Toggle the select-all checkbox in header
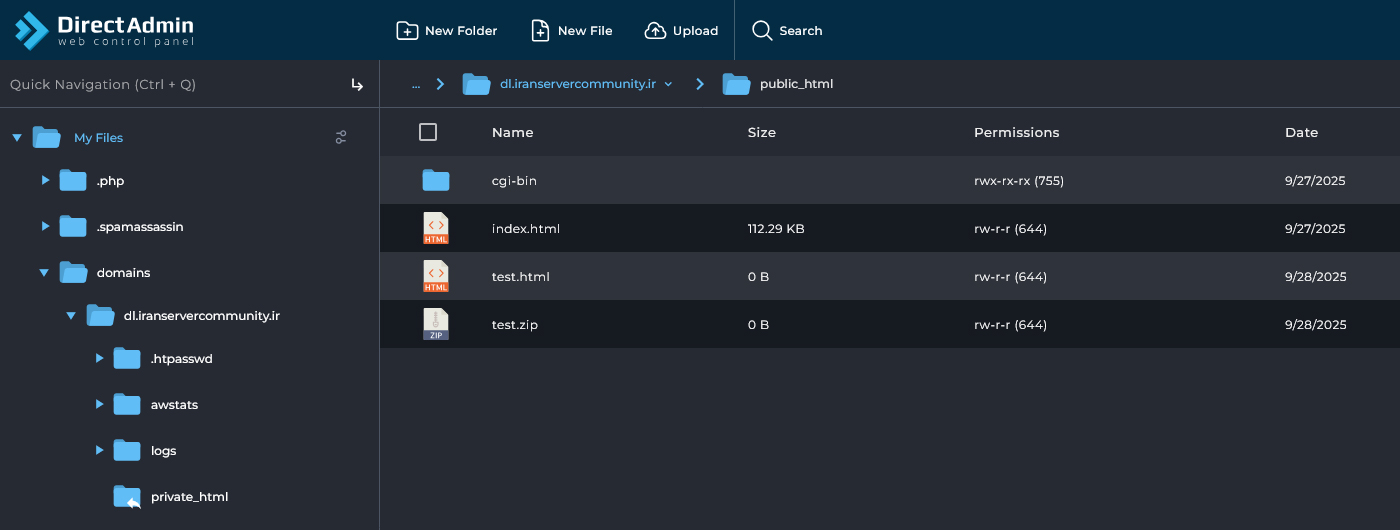The image size is (1400, 530). (x=428, y=132)
